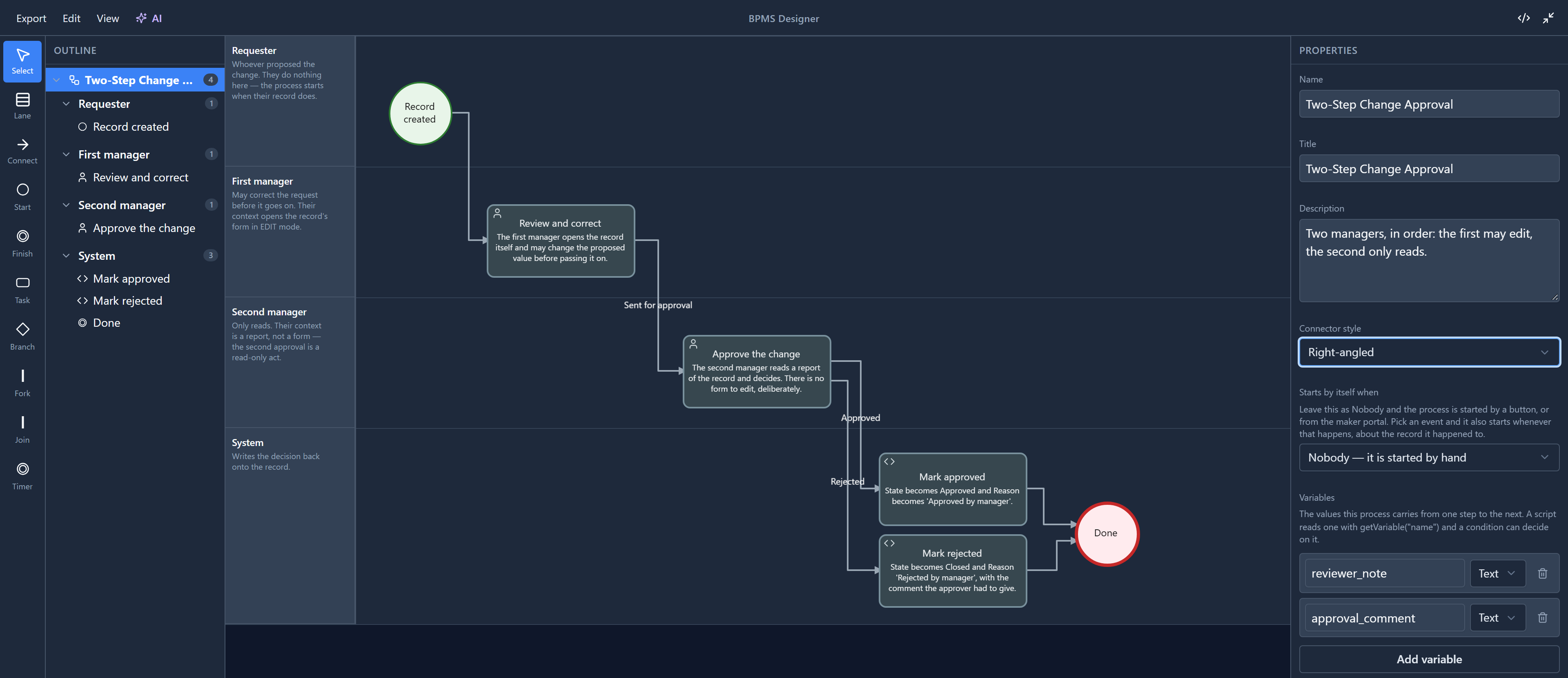Open the View menu
The height and width of the screenshot is (678, 1568).
click(108, 18)
